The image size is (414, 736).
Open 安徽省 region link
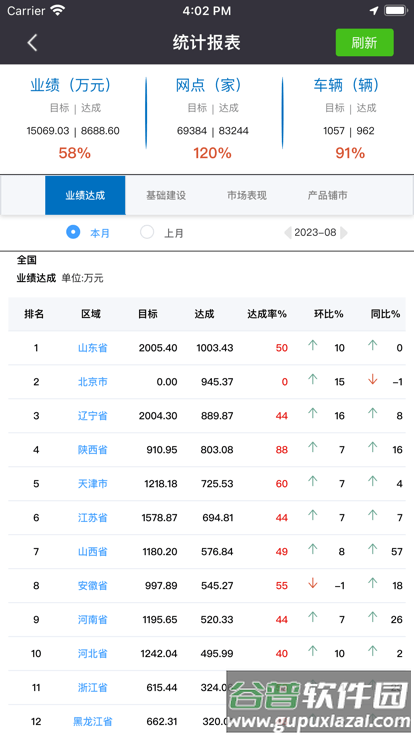(92, 585)
